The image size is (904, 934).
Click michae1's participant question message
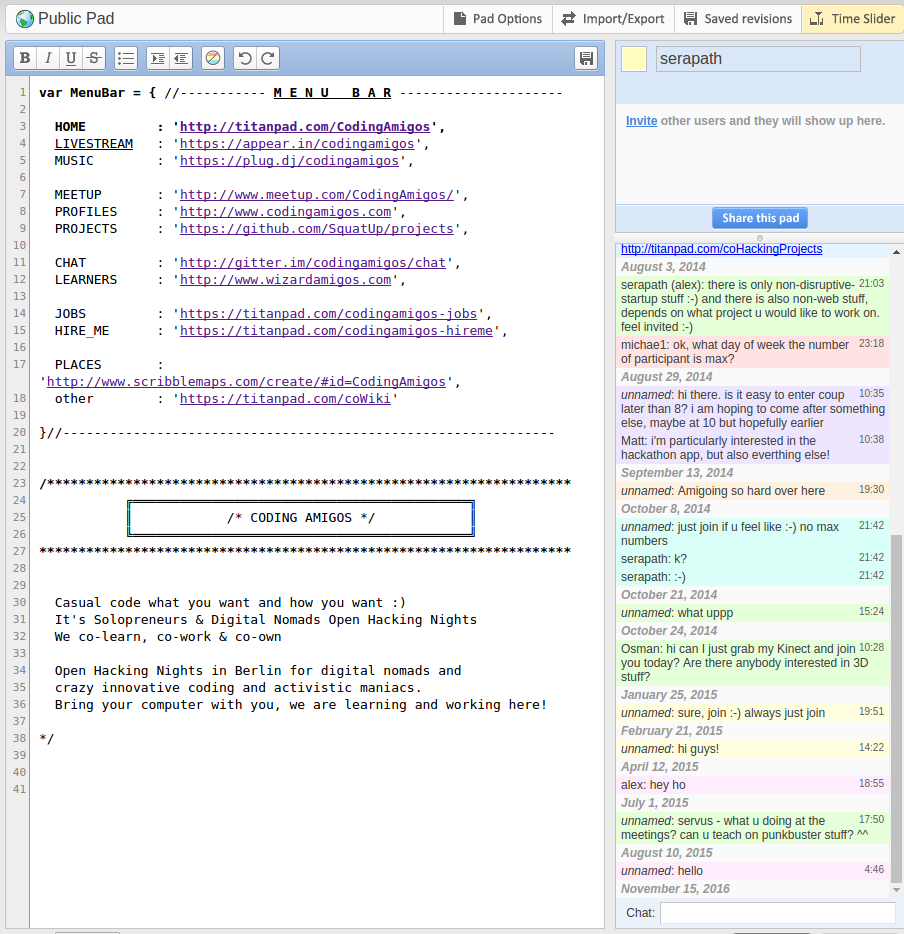(x=753, y=351)
